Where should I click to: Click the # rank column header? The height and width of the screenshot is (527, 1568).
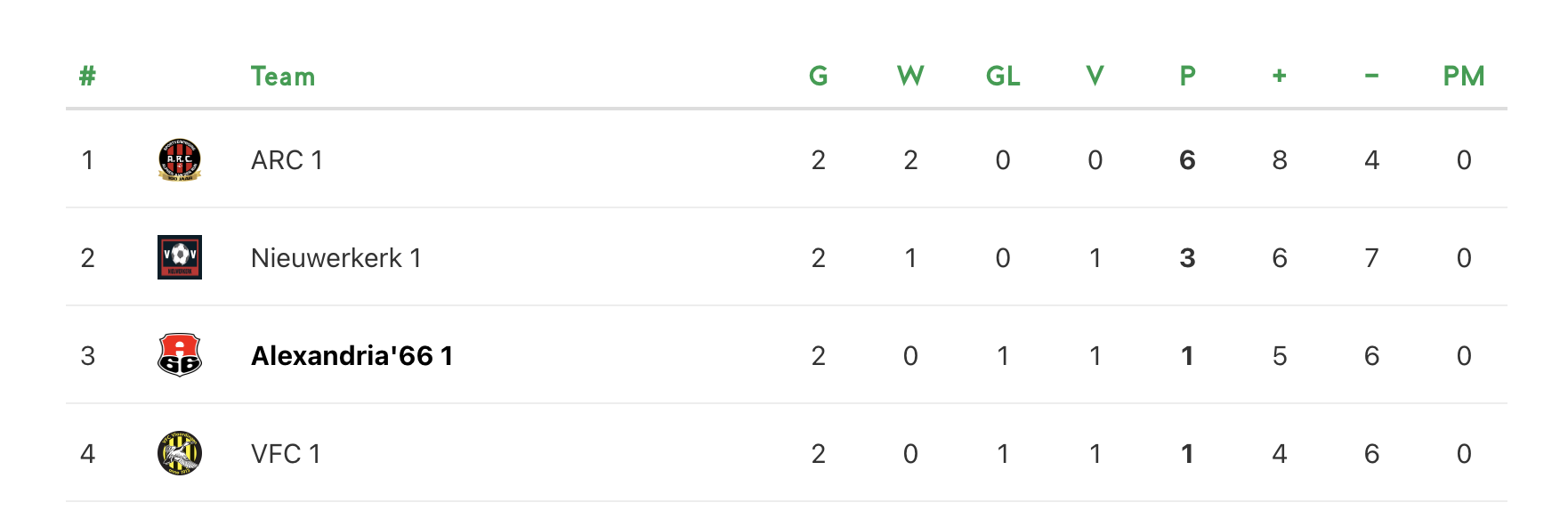(87, 77)
